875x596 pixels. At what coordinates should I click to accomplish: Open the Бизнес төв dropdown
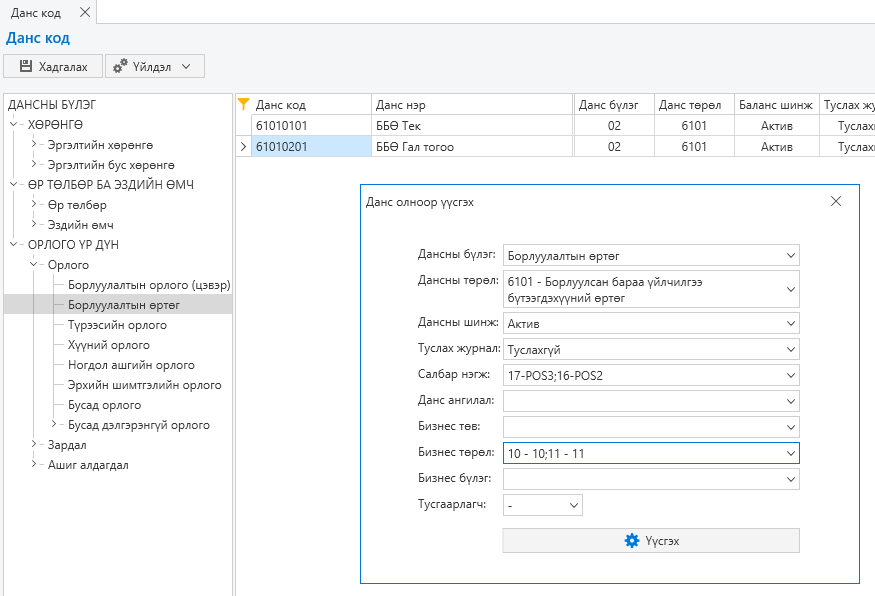pos(791,427)
